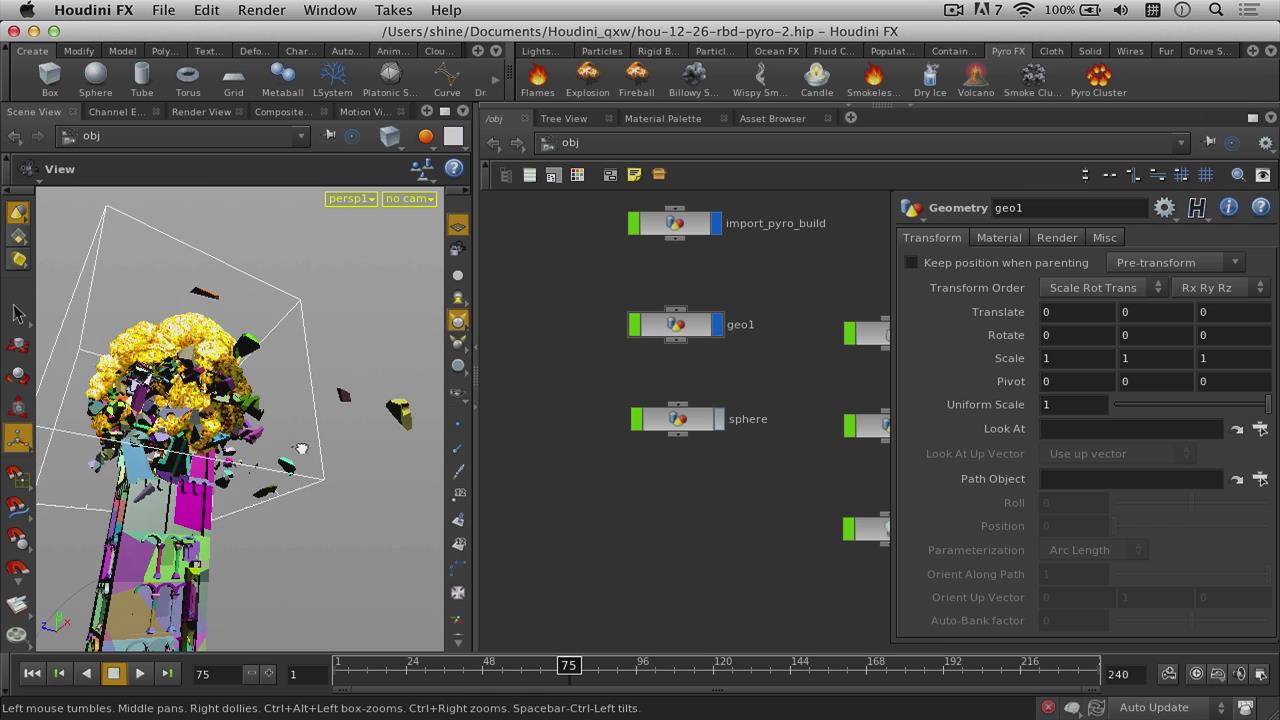The width and height of the screenshot is (1280, 720).
Task: Toggle Keep position when parenting checkbox
Action: (911, 263)
